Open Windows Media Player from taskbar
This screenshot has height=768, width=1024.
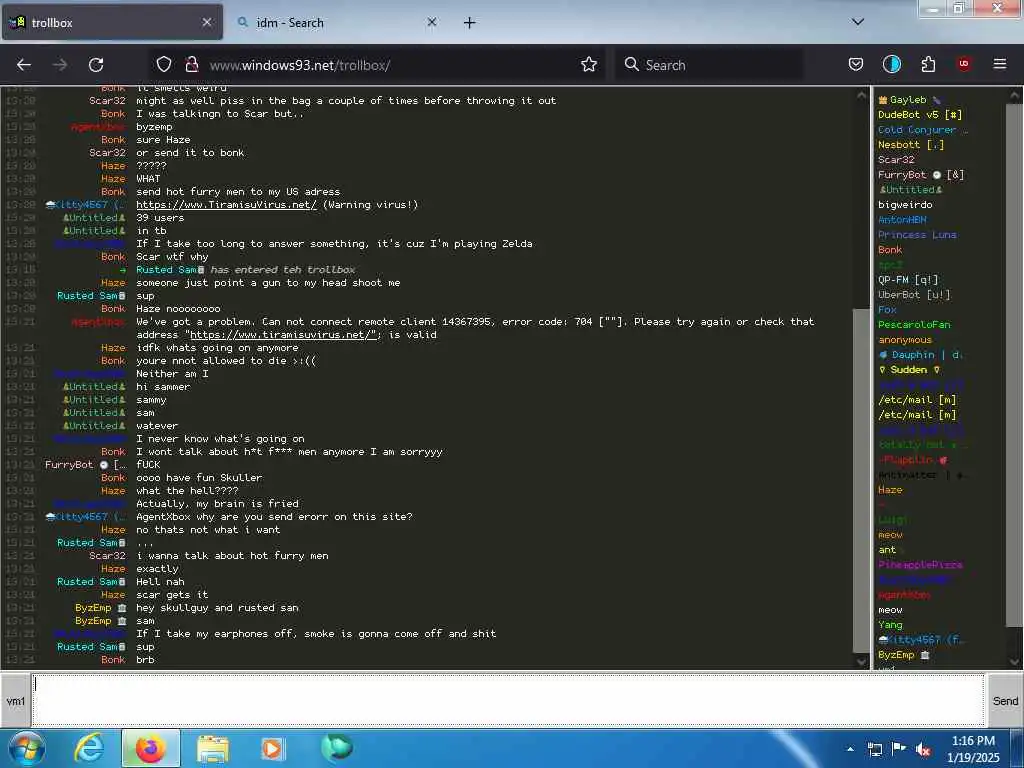click(272, 748)
